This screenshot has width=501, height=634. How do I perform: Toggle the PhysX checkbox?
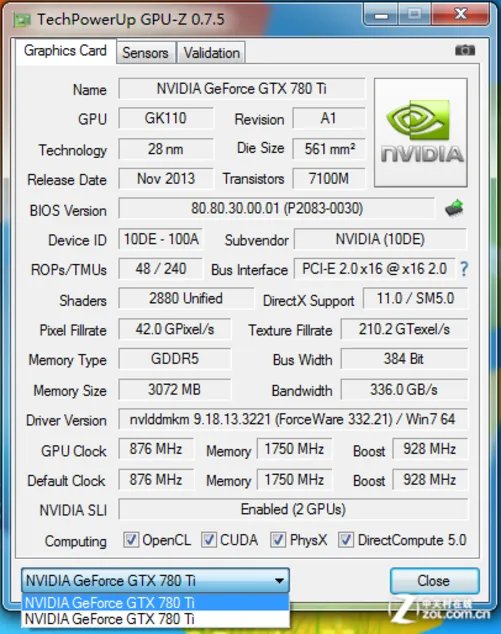(278, 540)
